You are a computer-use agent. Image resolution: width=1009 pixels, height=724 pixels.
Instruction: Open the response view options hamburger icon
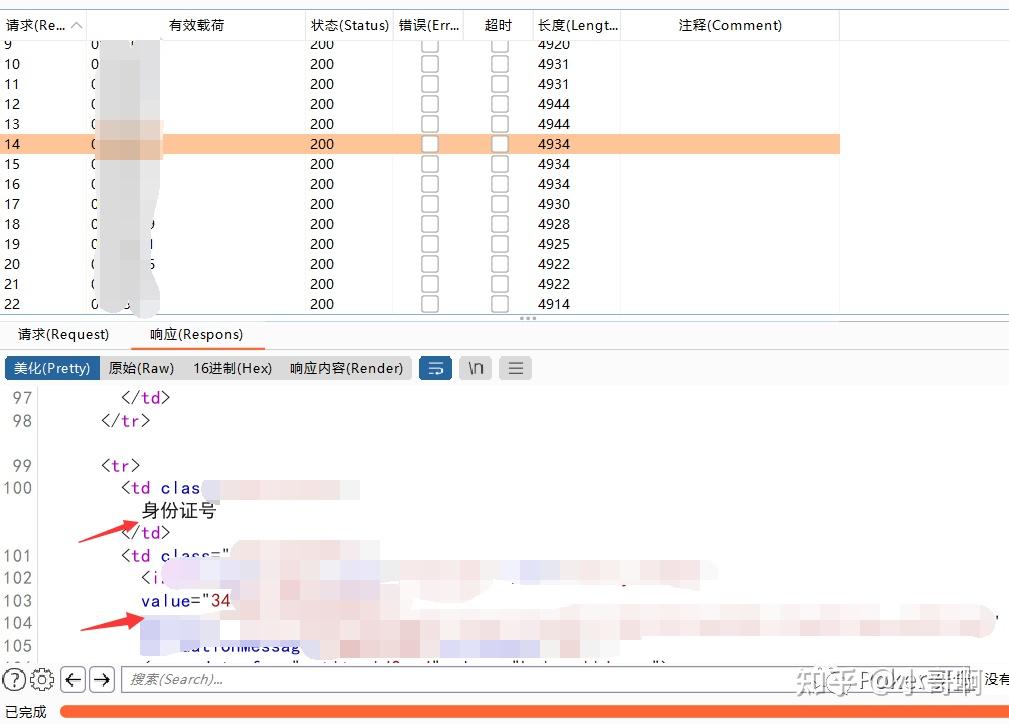514,368
